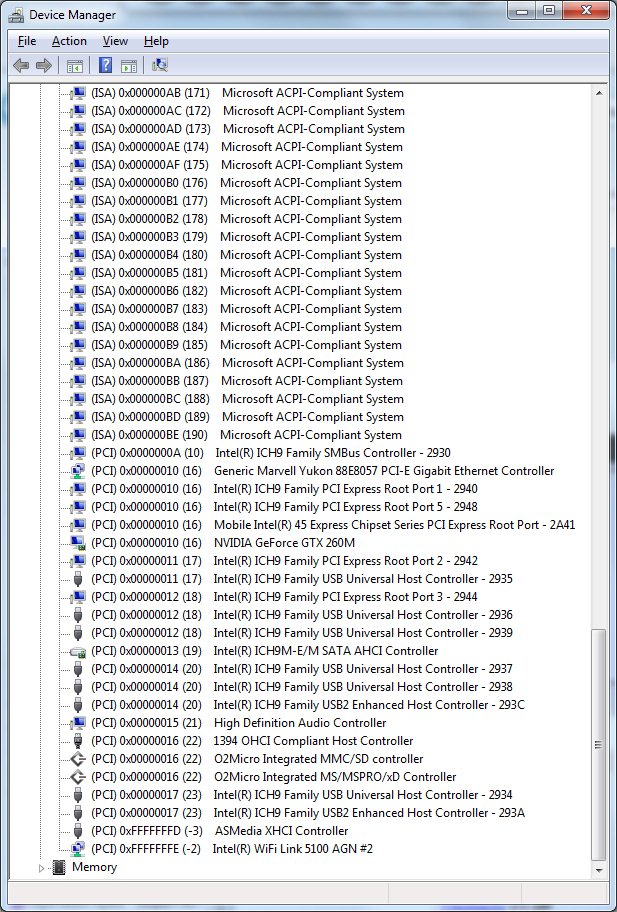Select (ISA) 0x000000B5 (181) ACPI-Compliant System row
Viewport: 617px width, 912px height.
click(247, 273)
